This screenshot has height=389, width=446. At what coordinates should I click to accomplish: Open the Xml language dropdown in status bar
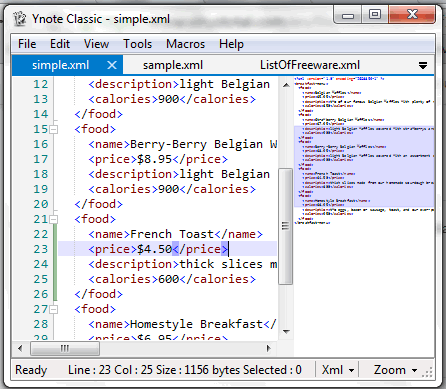pos(337,370)
